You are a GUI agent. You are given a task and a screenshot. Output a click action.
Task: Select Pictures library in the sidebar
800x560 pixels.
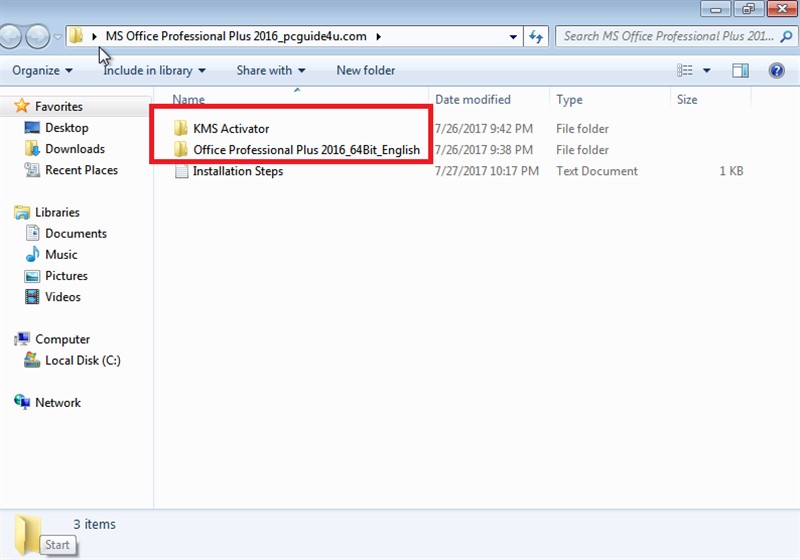click(x=66, y=276)
